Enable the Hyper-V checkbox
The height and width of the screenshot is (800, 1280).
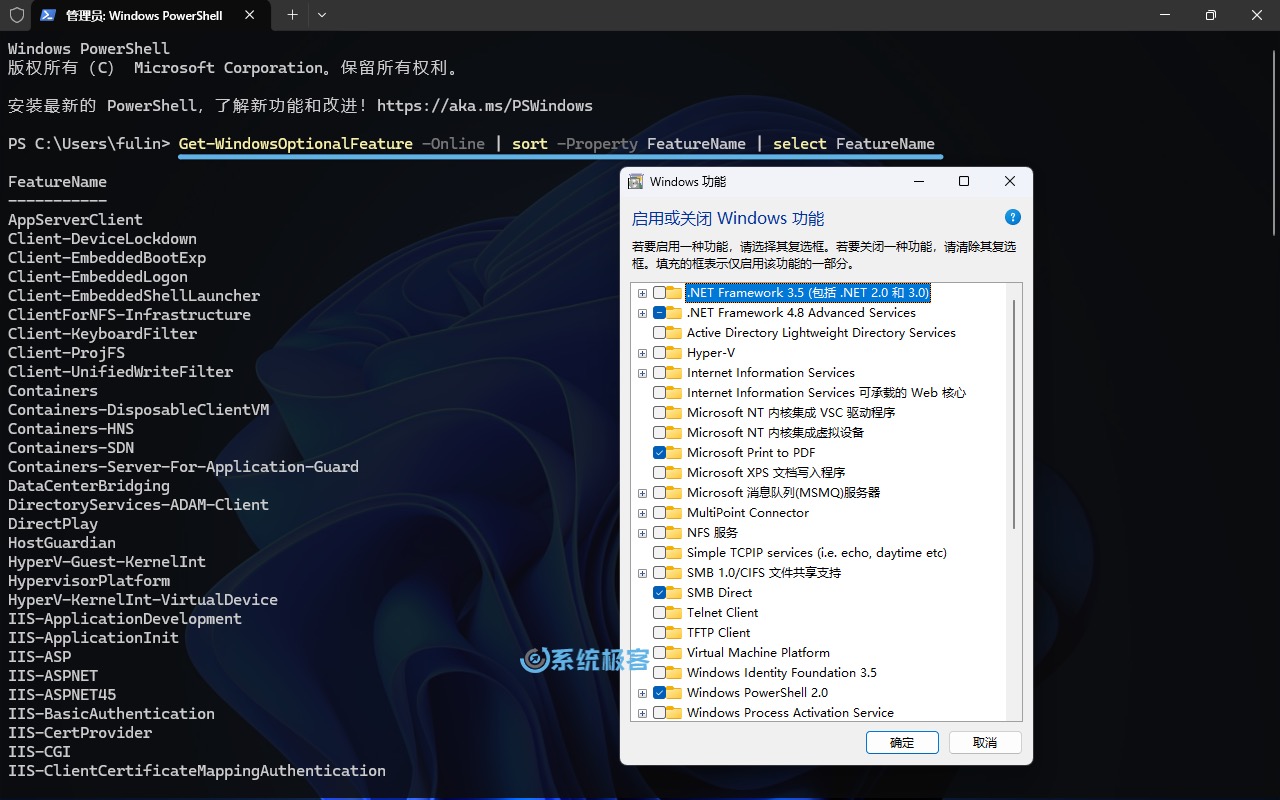[x=659, y=353]
